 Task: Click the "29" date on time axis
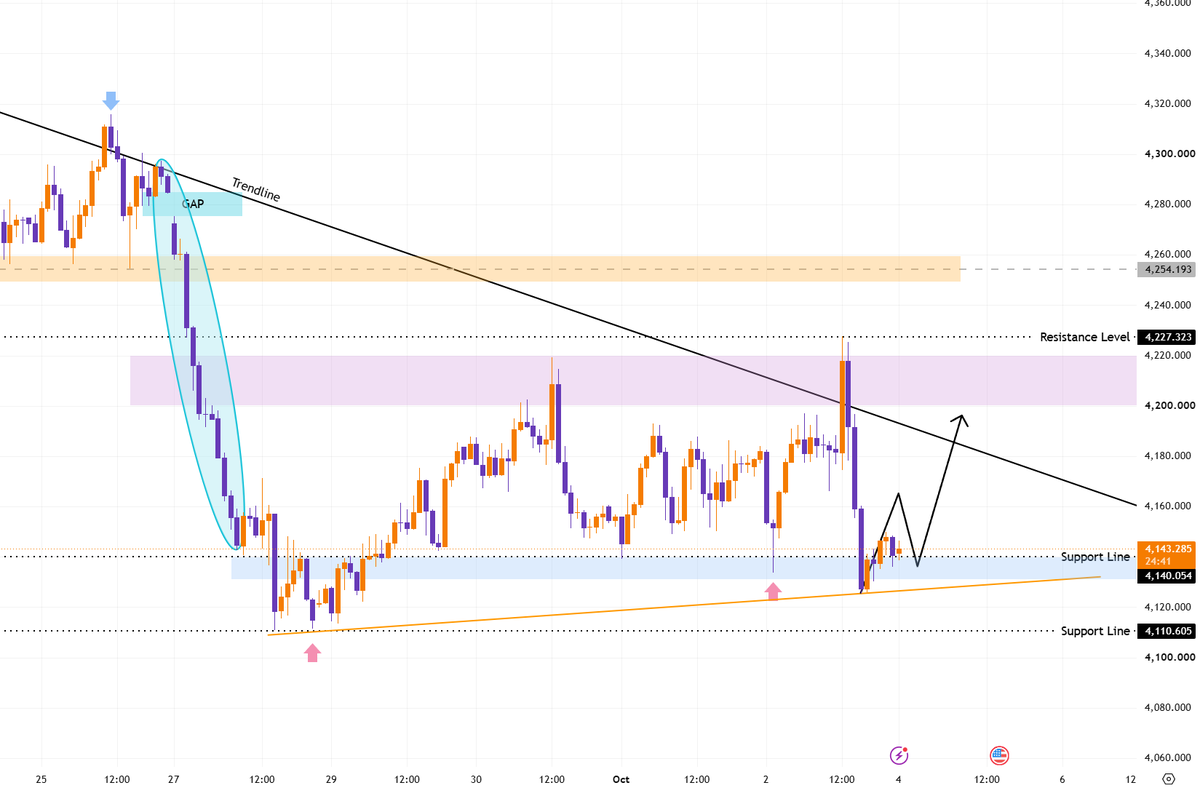tap(331, 778)
